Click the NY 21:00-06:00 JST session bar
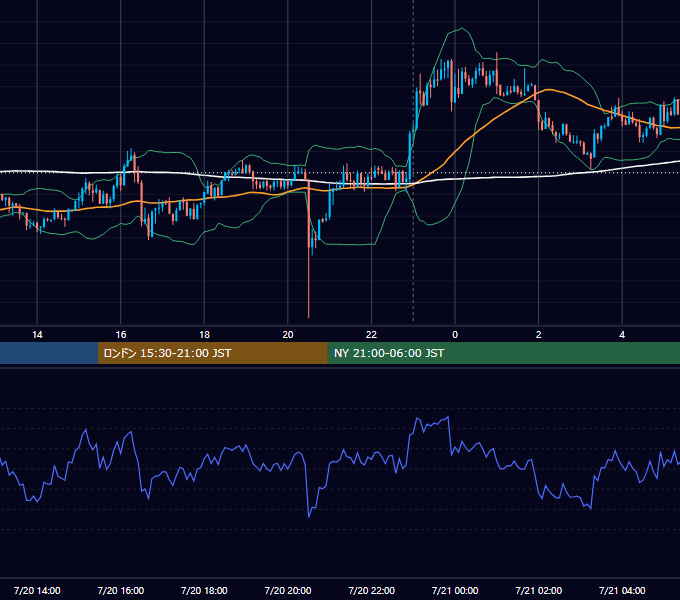This screenshot has width=680, height=600. [503, 353]
